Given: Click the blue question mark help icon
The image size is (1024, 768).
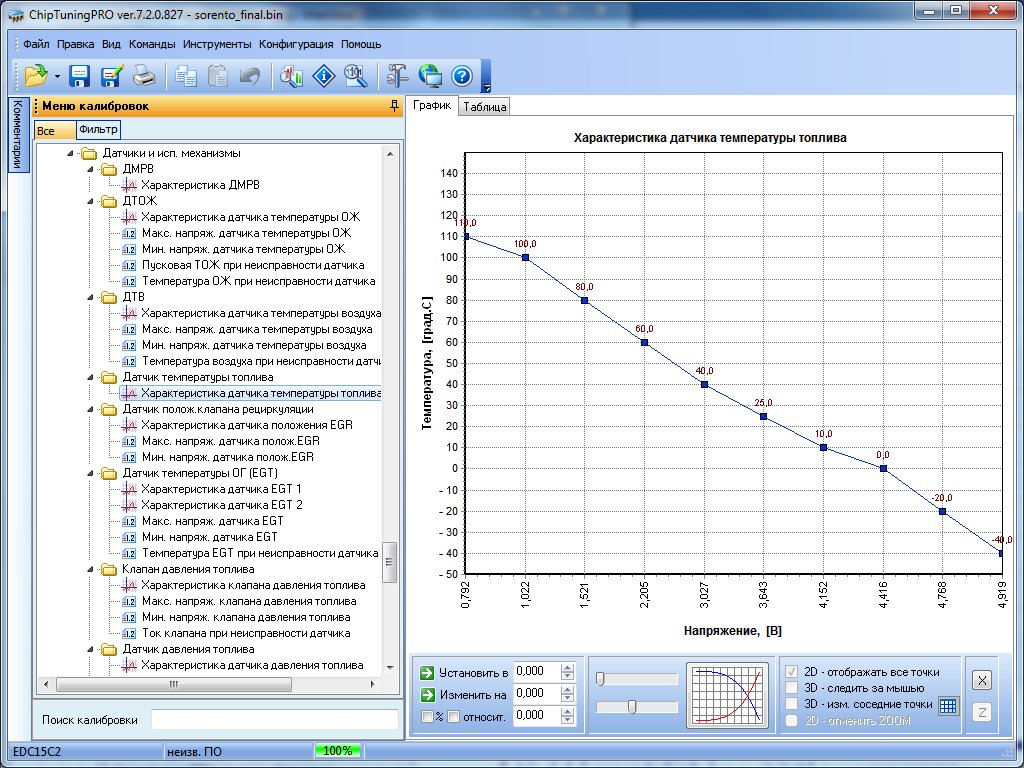Looking at the screenshot, I should pos(461,75).
